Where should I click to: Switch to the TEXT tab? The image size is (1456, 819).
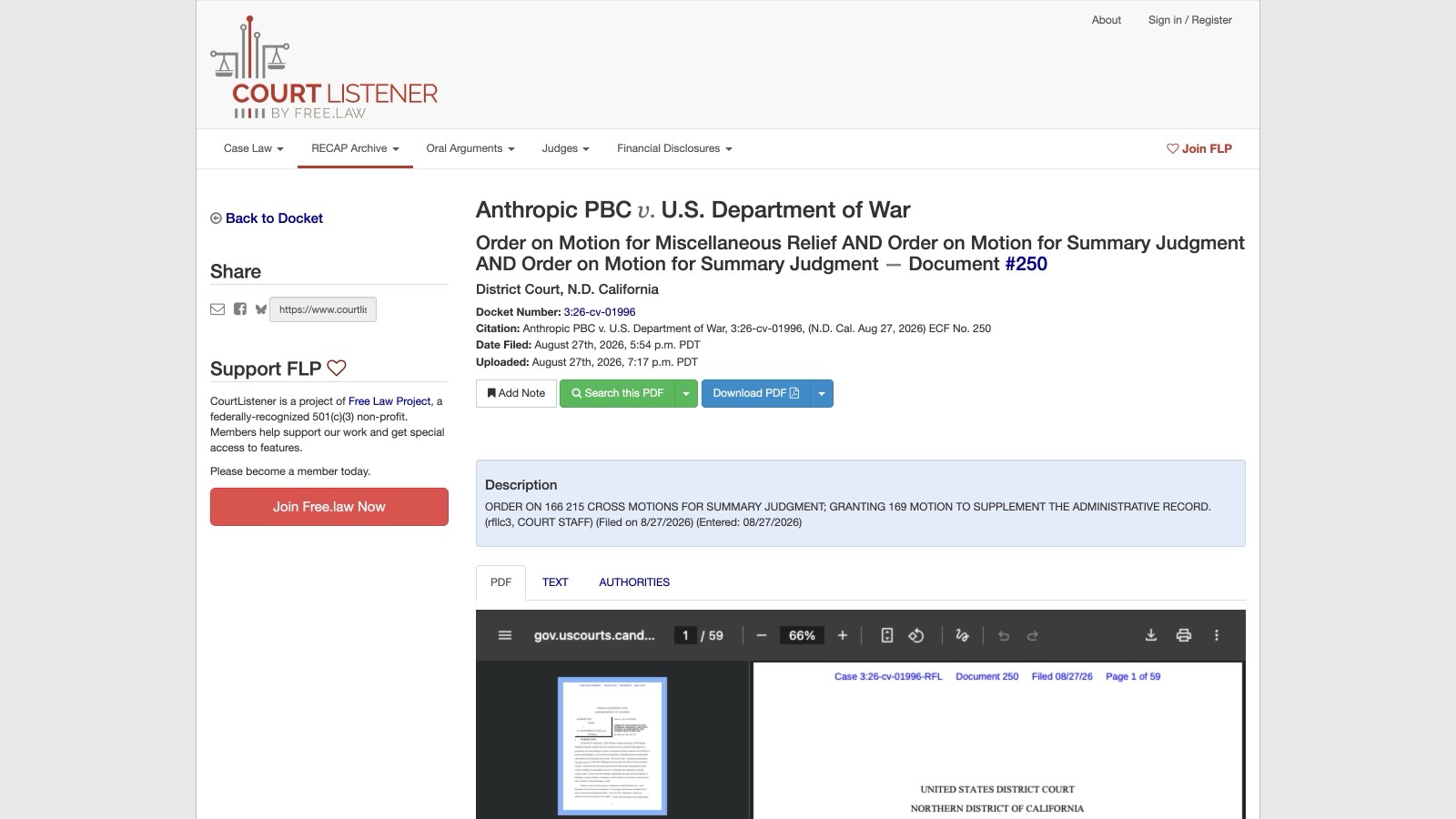pyautogui.click(x=555, y=582)
